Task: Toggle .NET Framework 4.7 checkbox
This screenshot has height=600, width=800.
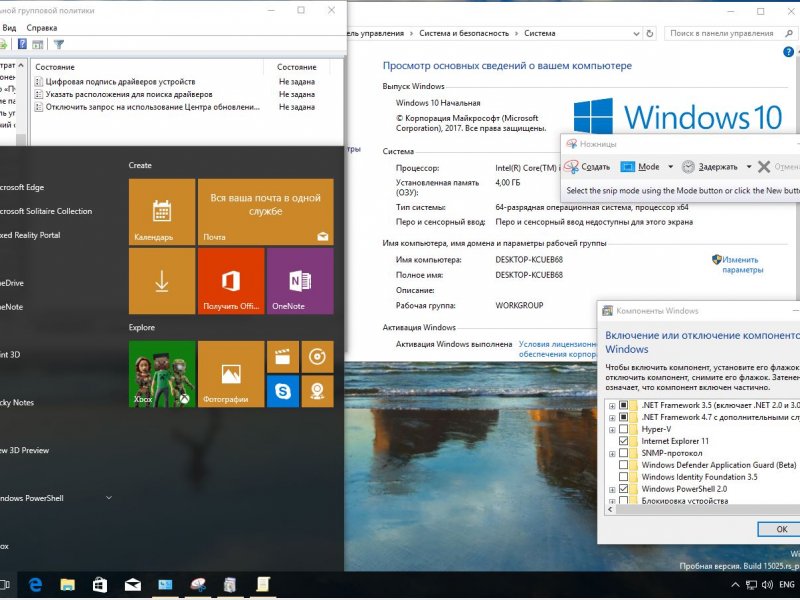Action: tap(623, 417)
